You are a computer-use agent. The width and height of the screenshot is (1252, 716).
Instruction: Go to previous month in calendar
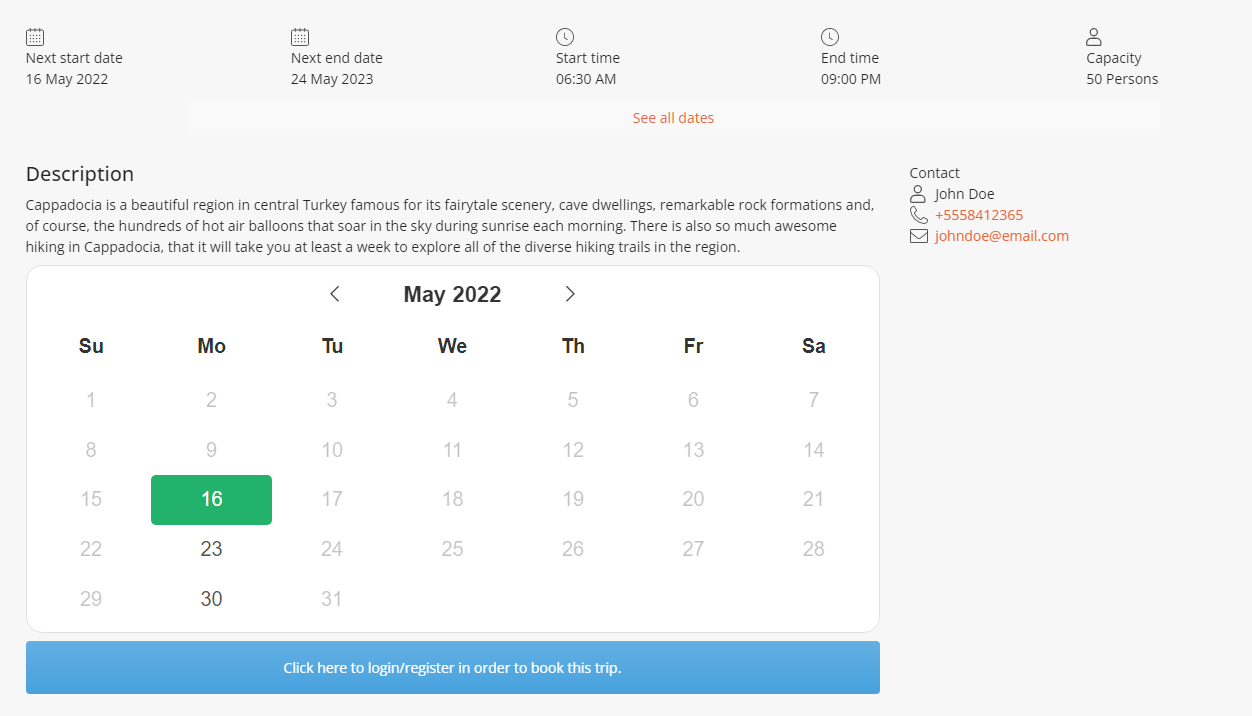tap(335, 294)
